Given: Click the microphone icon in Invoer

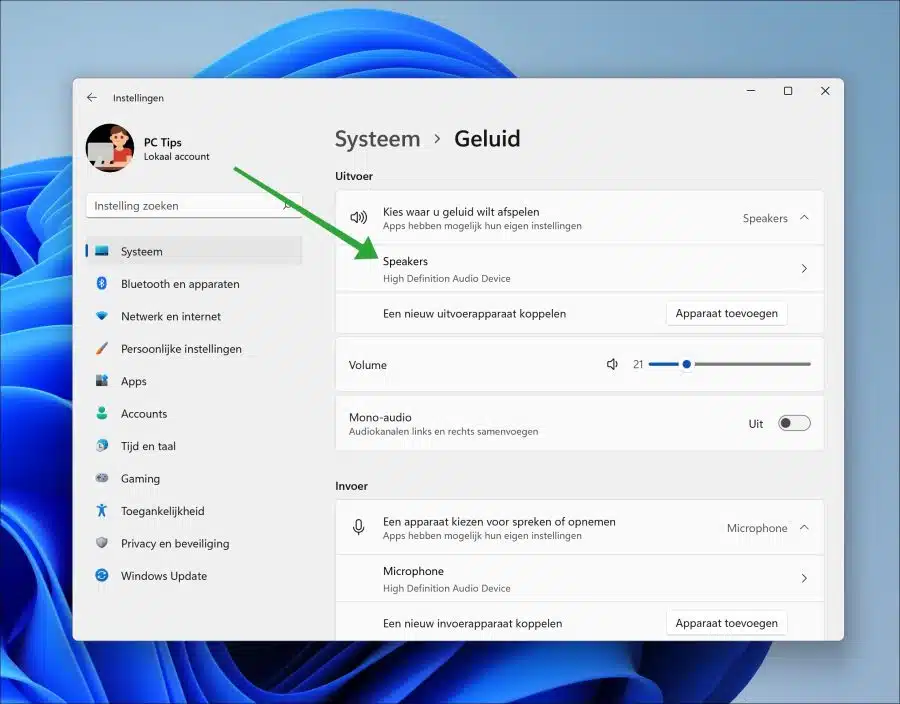Looking at the screenshot, I should coord(359,527).
